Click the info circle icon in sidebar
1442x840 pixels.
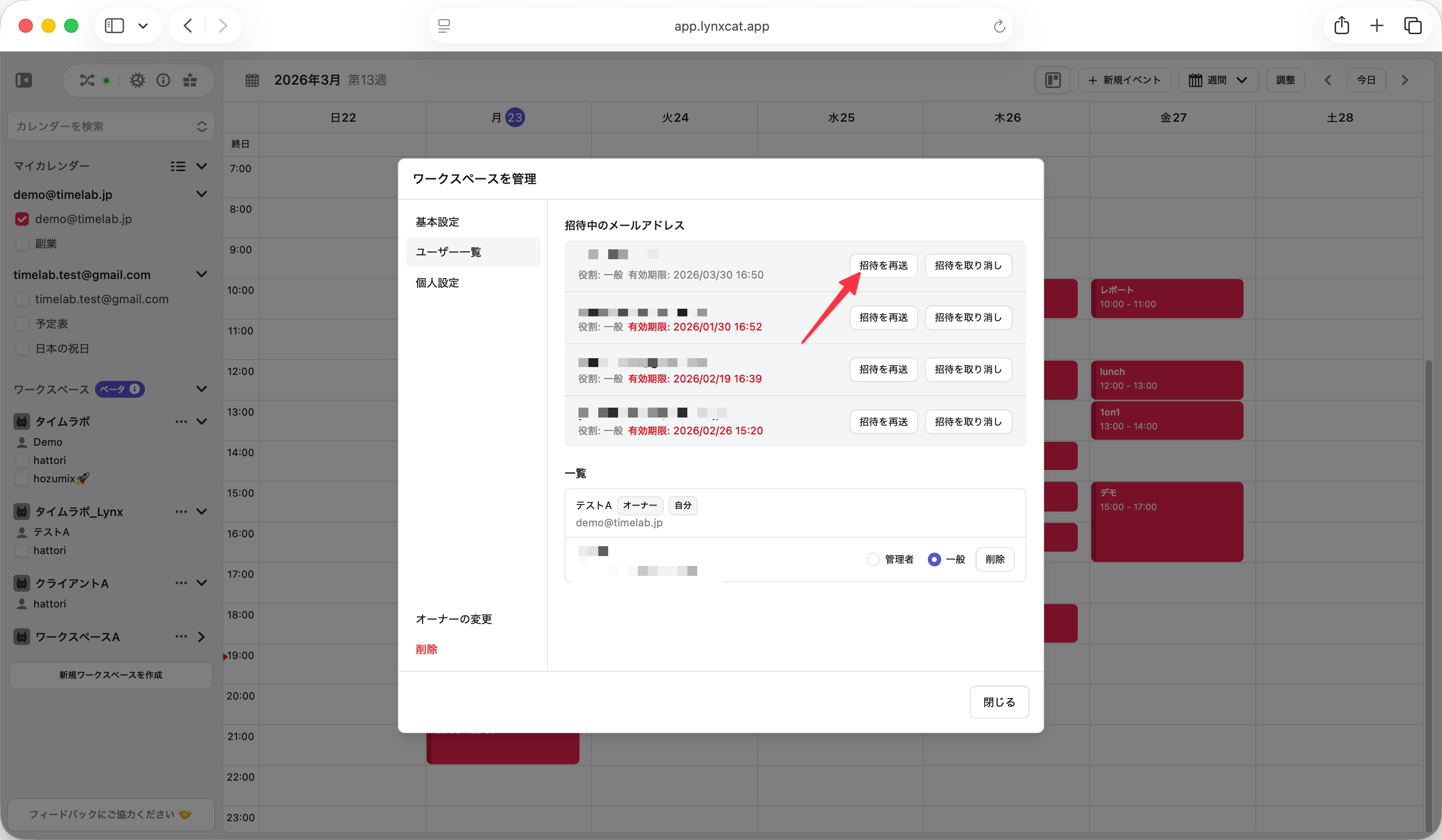coord(163,80)
